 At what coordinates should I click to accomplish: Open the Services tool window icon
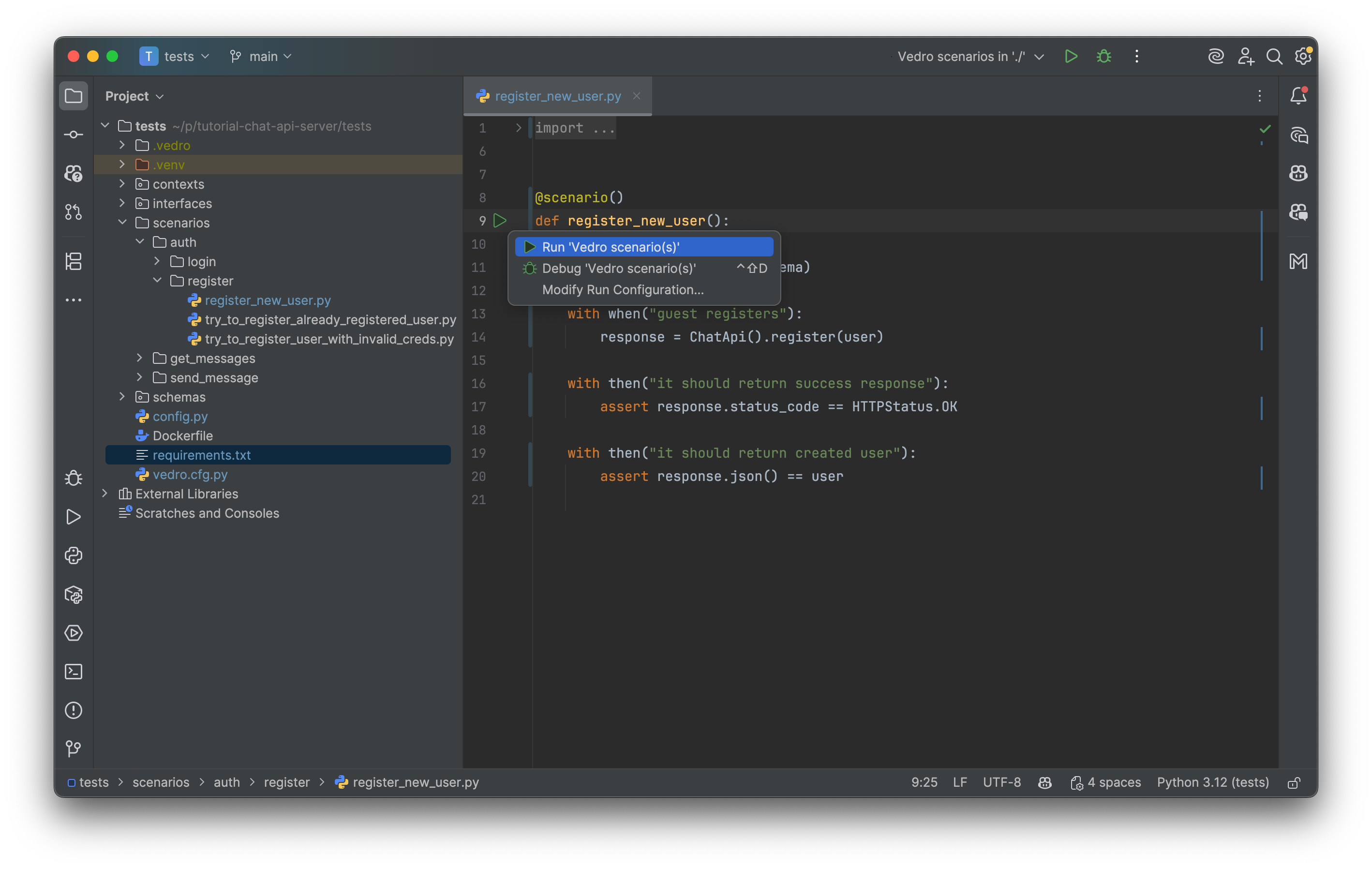[73, 633]
